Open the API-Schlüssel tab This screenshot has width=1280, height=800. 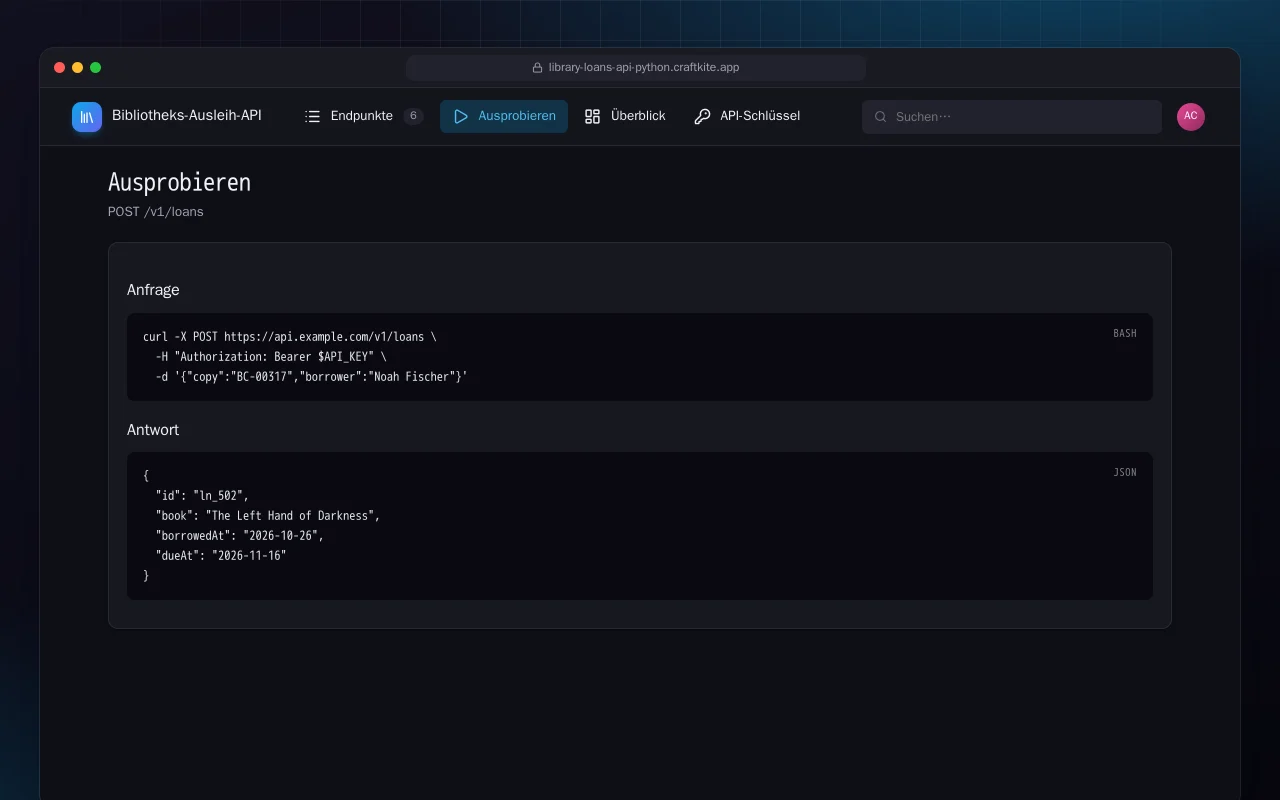click(747, 116)
